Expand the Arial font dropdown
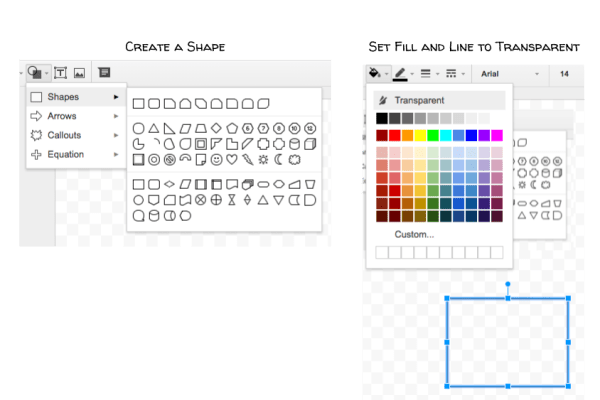The image size is (600, 400). click(x=510, y=73)
